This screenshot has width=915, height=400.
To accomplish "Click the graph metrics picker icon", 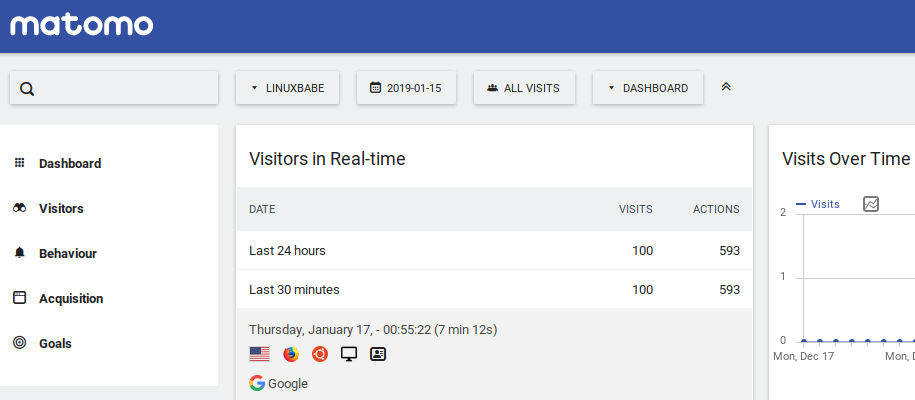I will [x=871, y=204].
